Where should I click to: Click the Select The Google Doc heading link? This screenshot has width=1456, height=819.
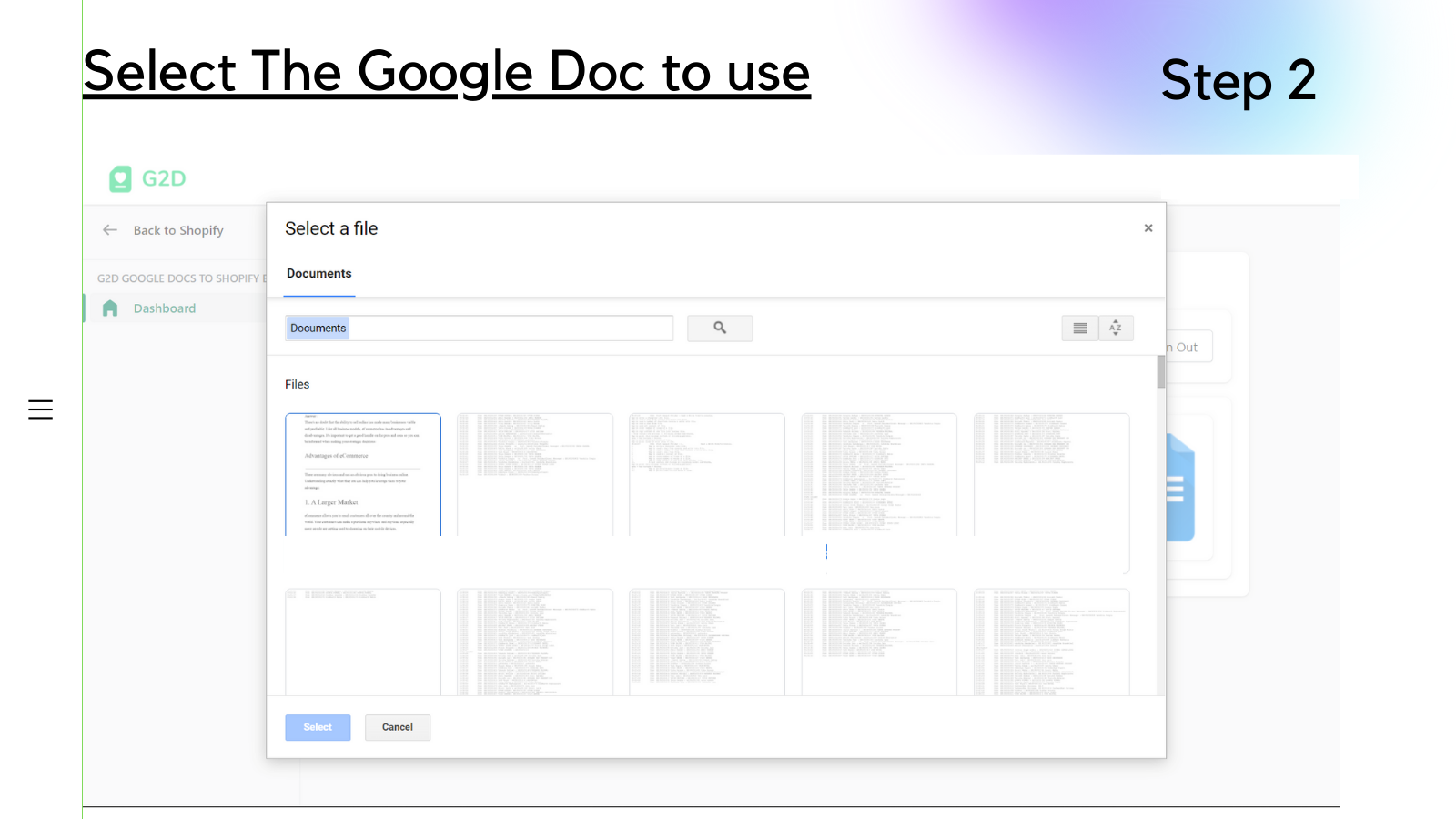coord(447,72)
